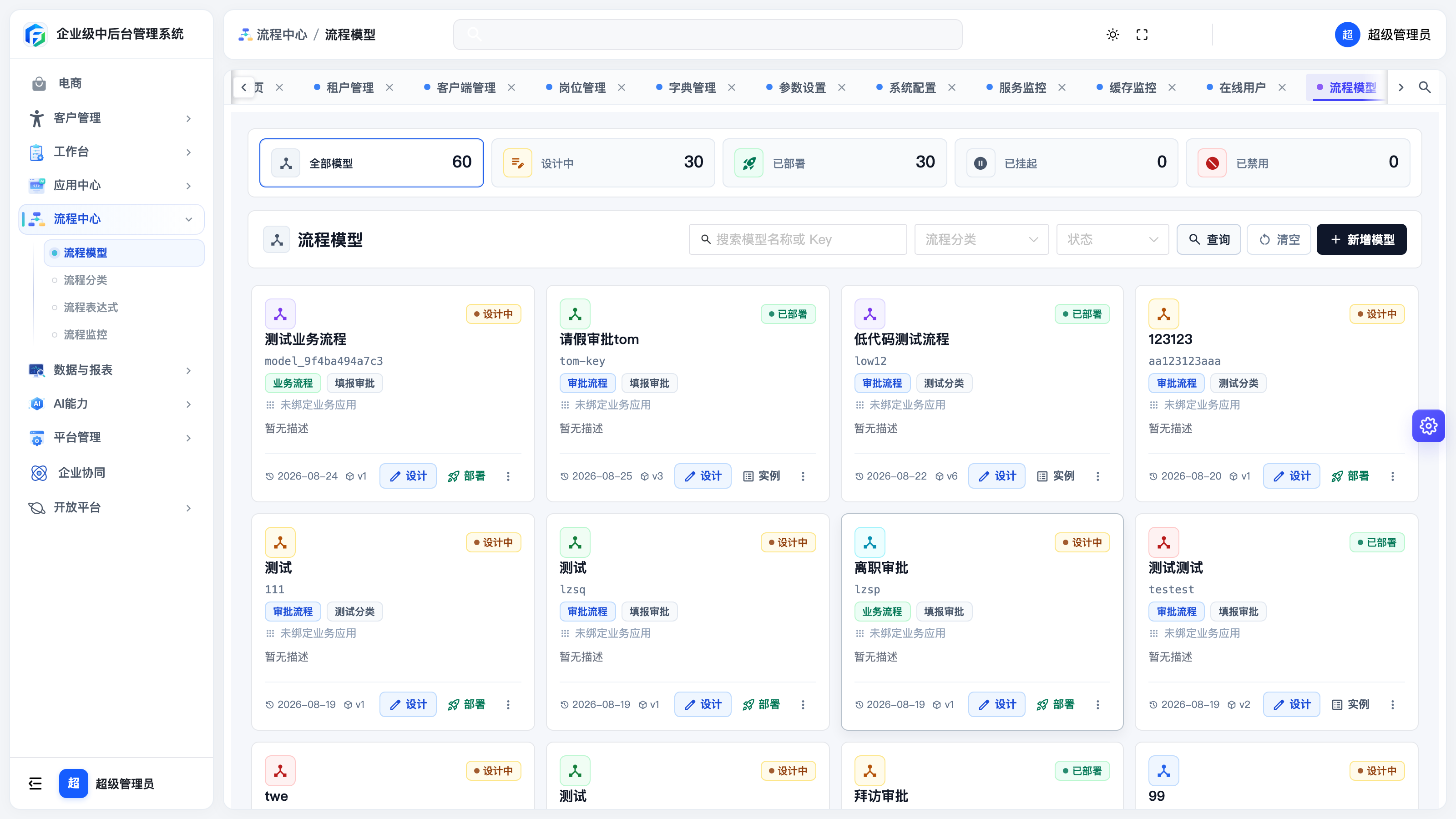Click 设计 on 测试业务流程 card
Image resolution: width=1456 pixels, height=819 pixels.
408,476
